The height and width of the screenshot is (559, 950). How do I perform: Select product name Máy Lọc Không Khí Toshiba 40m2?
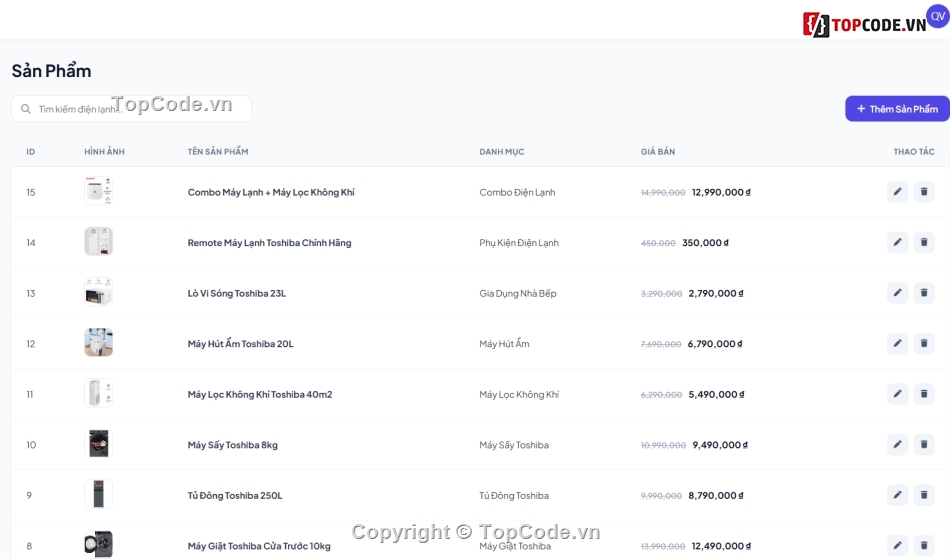(x=260, y=394)
